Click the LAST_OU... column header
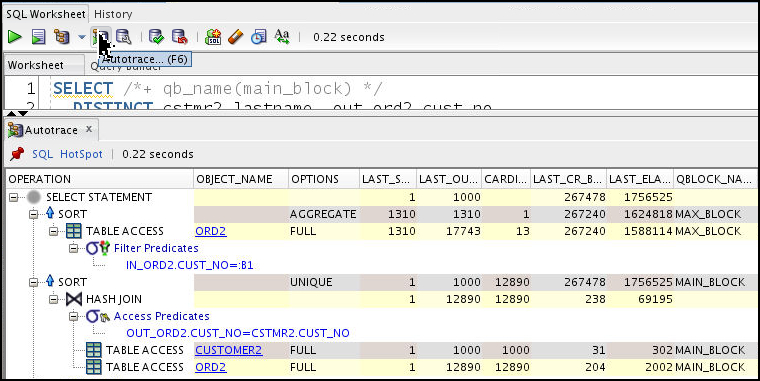This screenshot has height=381, width=760. point(449,179)
